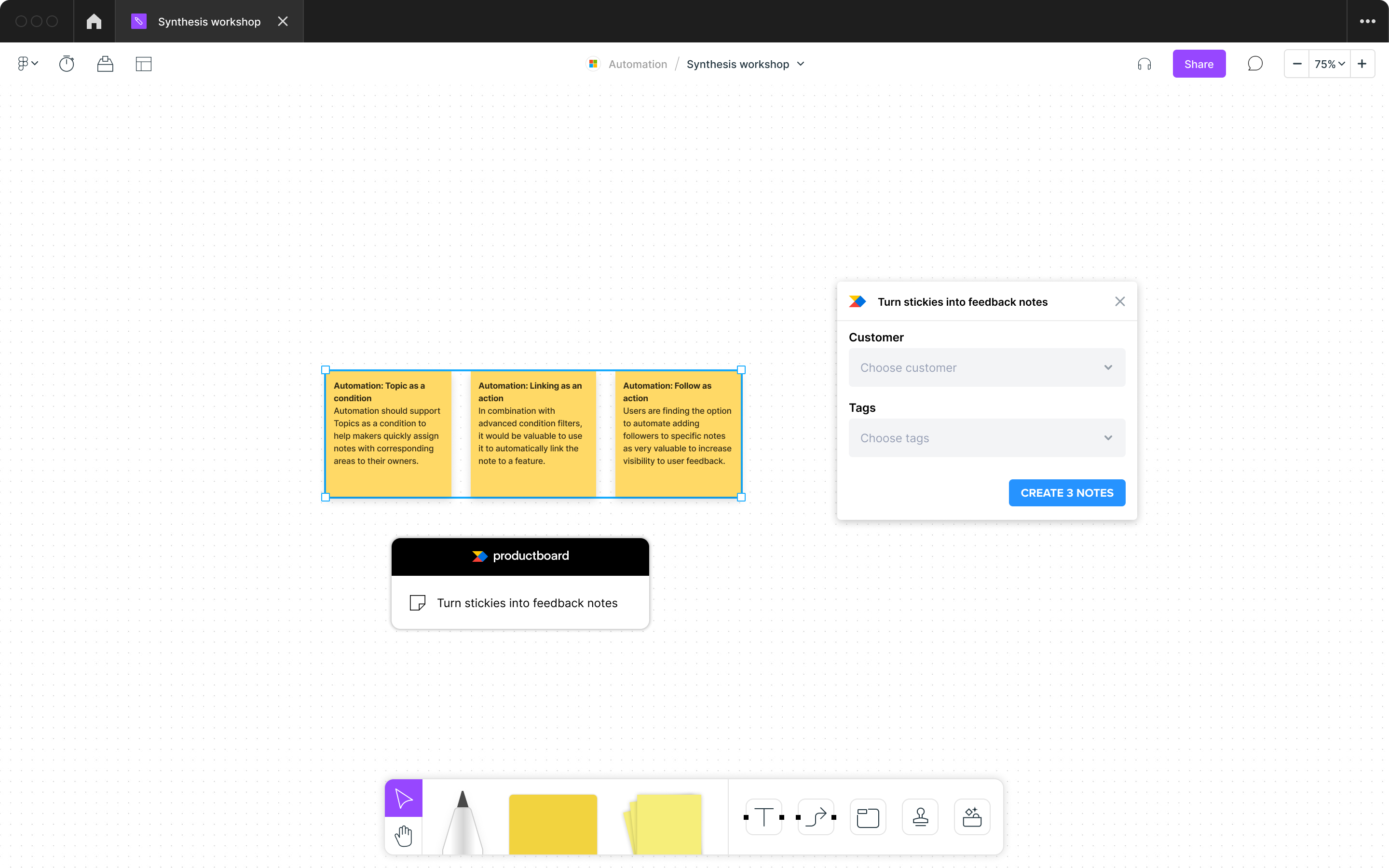Viewport: 1389px width, 868px height.
Task: Select the Stamp tool
Action: click(x=920, y=816)
